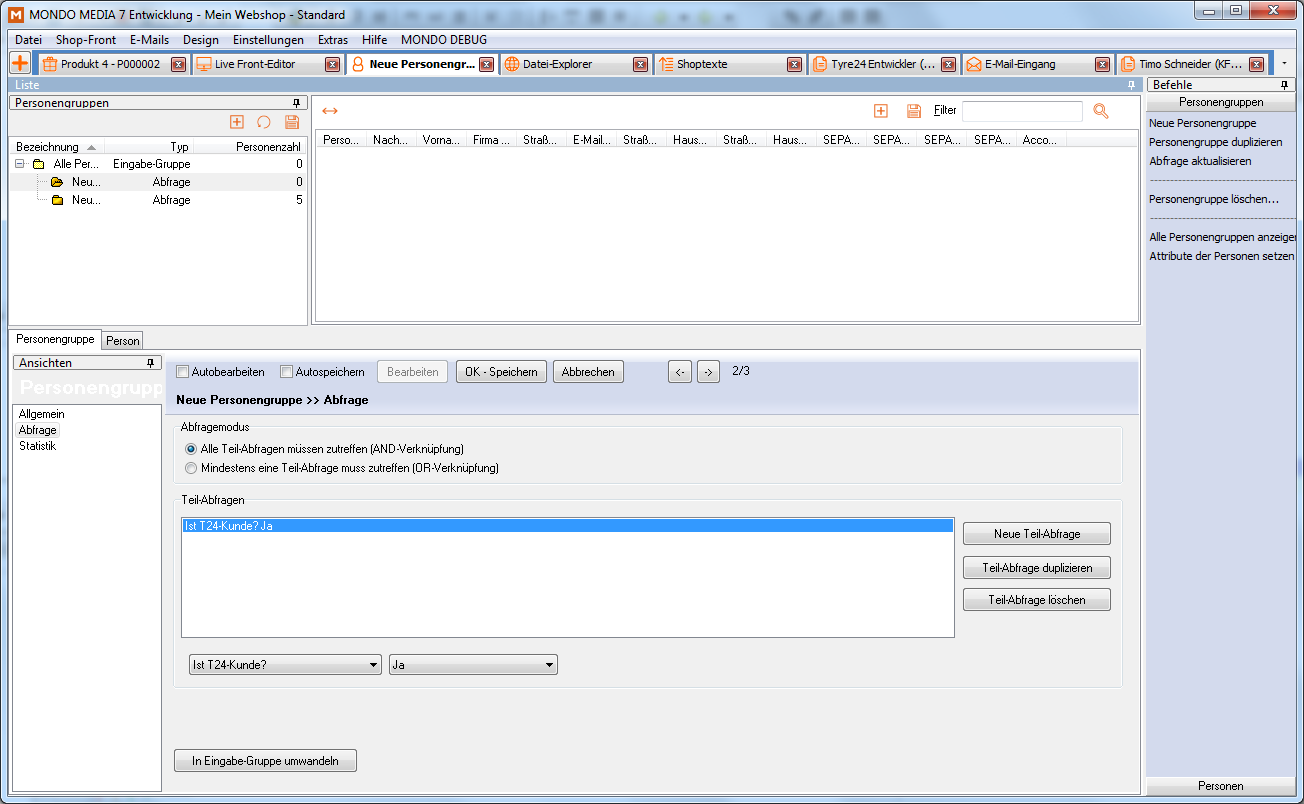Image resolution: width=1304 pixels, height=804 pixels.
Task: Enable the Autobearbeiten checkbox
Action: [183, 372]
